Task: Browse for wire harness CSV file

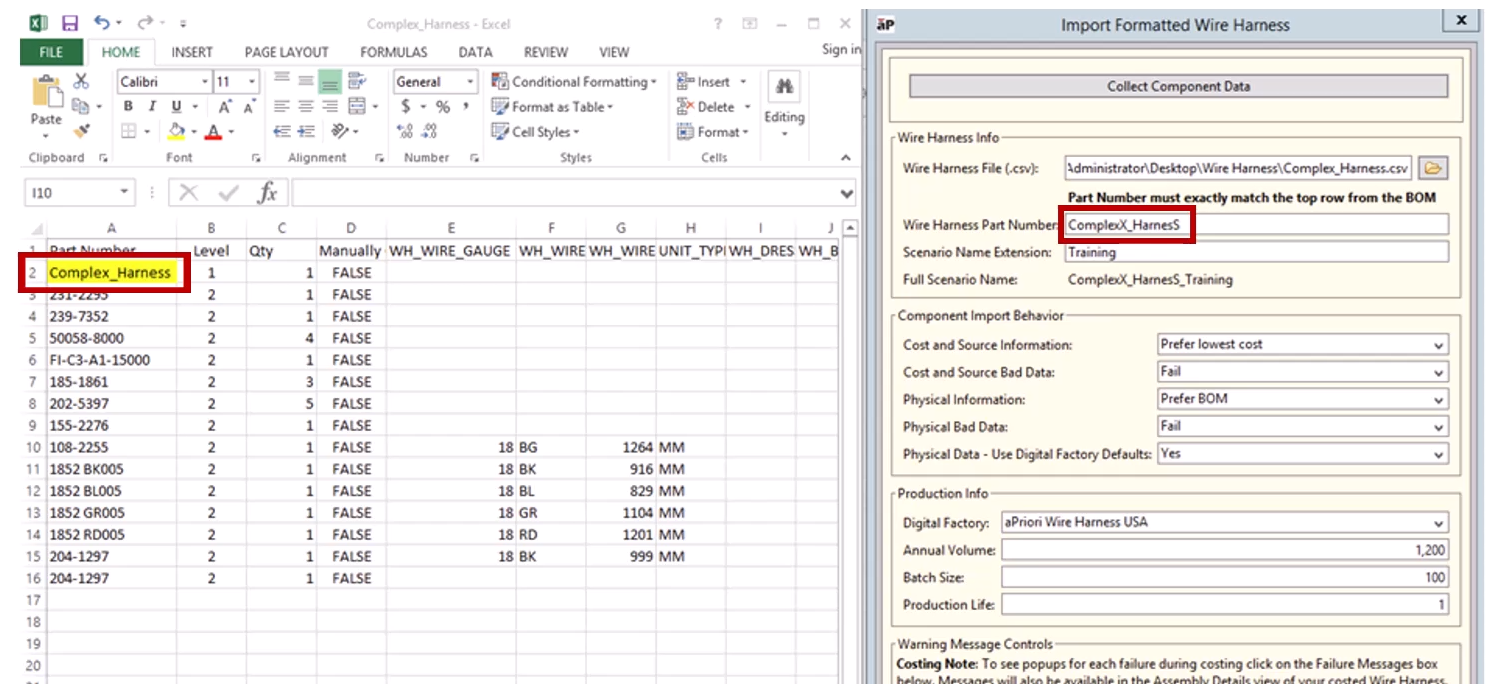Action: click(x=1432, y=168)
